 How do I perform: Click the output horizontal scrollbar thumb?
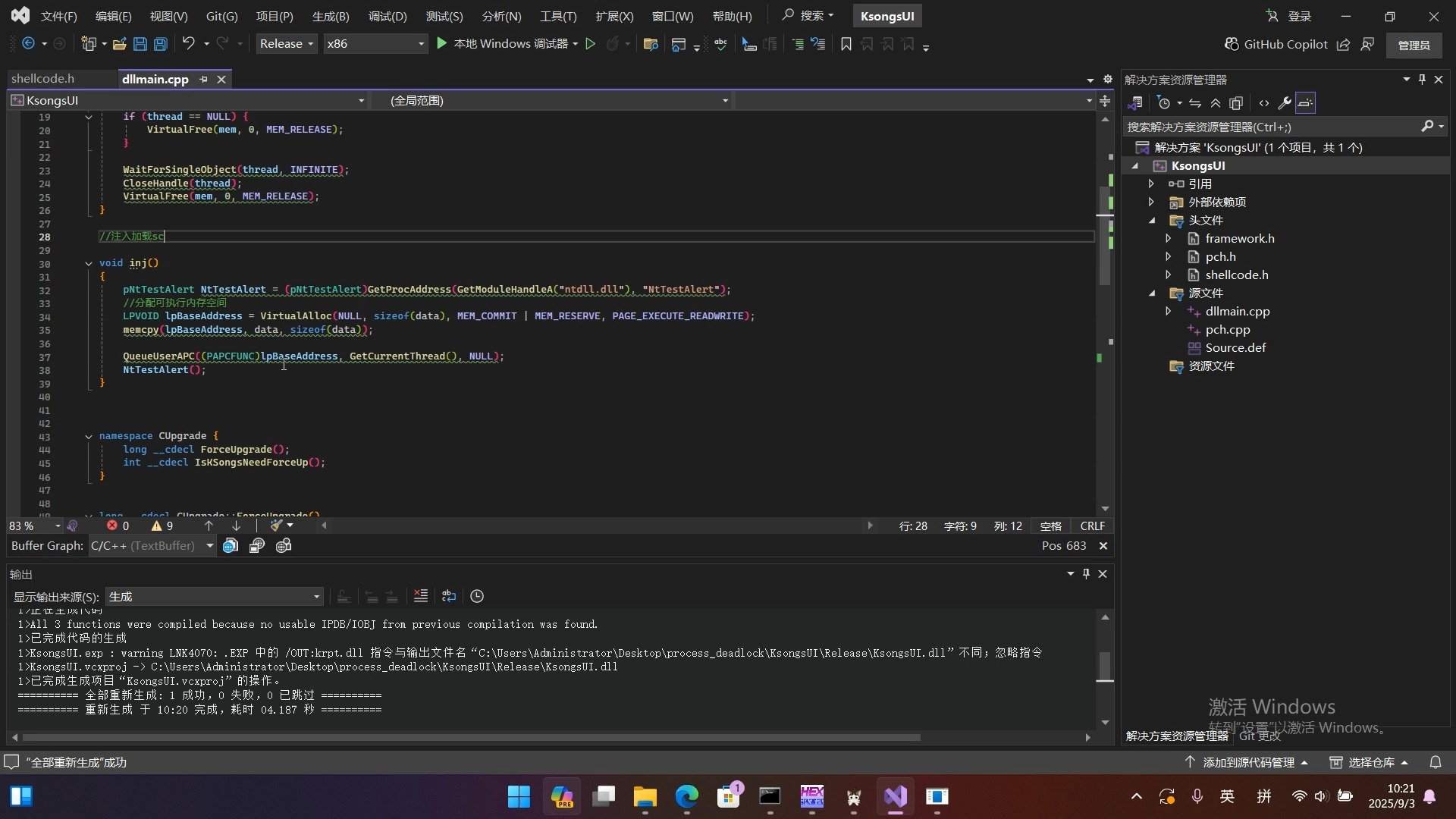[471, 737]
